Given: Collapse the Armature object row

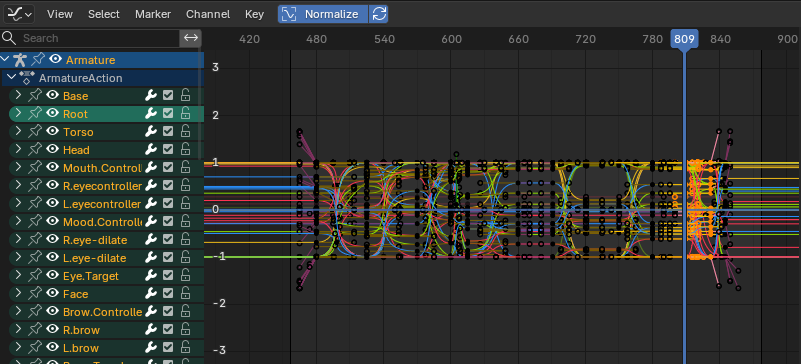Looking at the screenshot, I should pos(6,60).
